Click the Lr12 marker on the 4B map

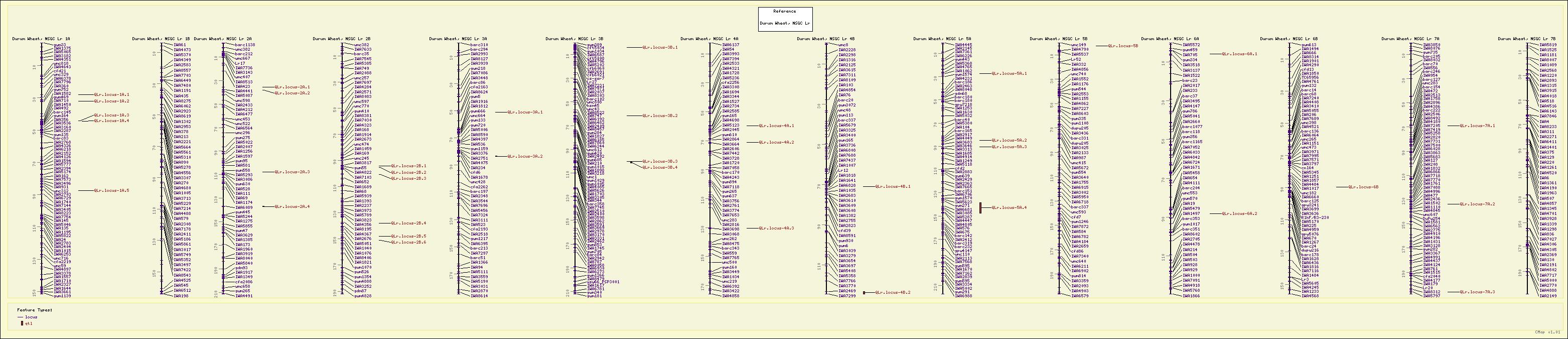tap(843, 171)
